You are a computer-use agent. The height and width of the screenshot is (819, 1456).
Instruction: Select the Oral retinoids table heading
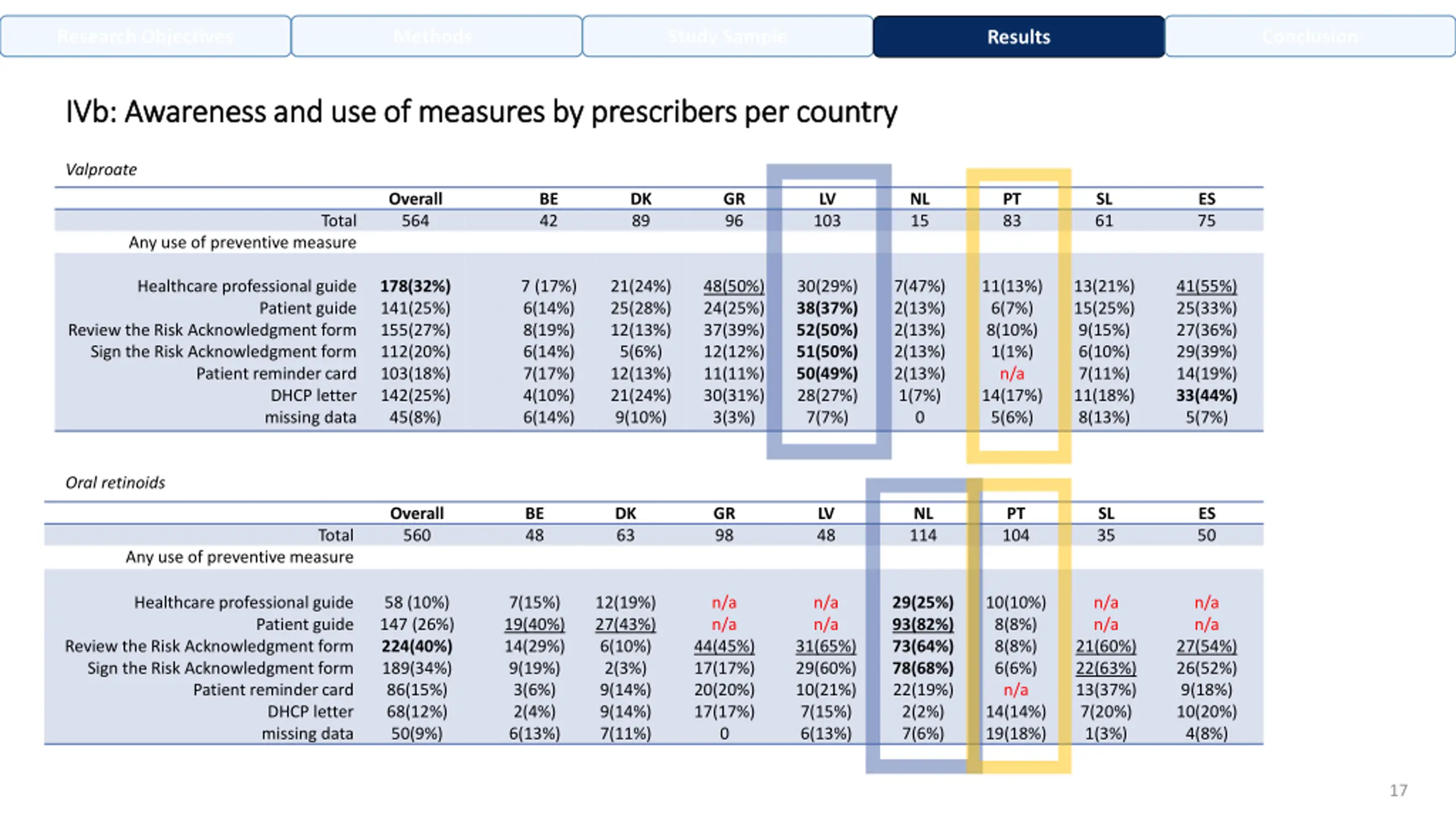115,483
